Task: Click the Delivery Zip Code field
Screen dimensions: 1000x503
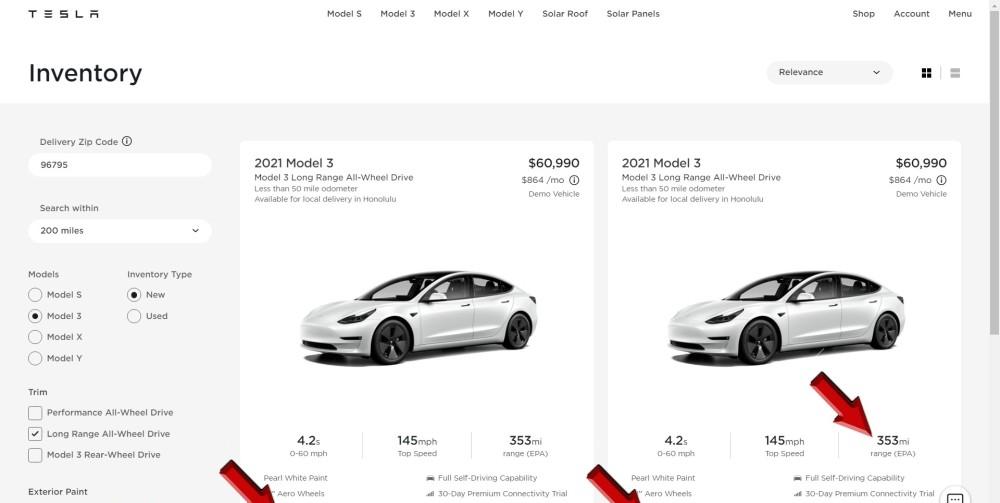Action: (120, 164)
